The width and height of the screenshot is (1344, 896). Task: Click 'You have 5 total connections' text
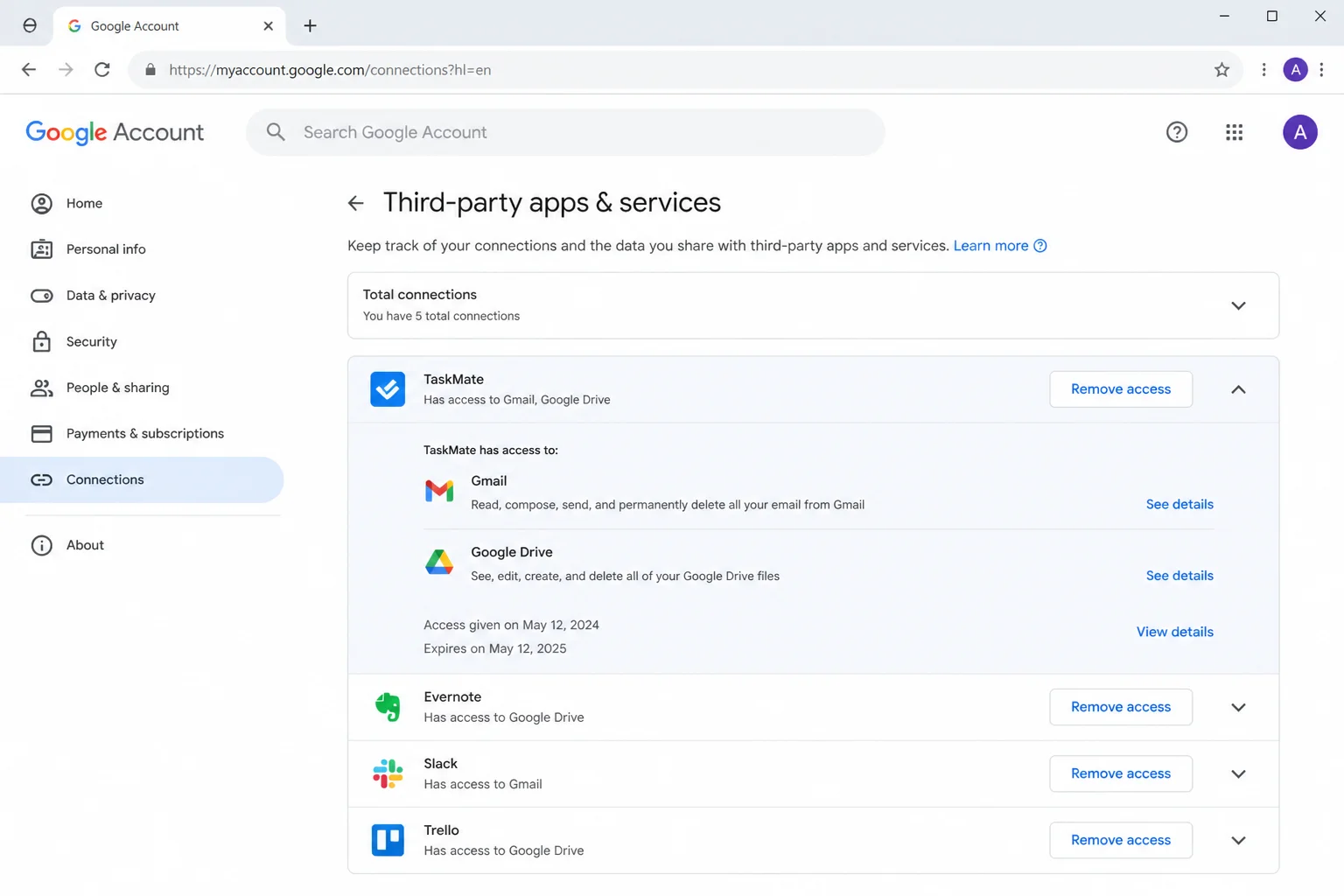point(441,316)
